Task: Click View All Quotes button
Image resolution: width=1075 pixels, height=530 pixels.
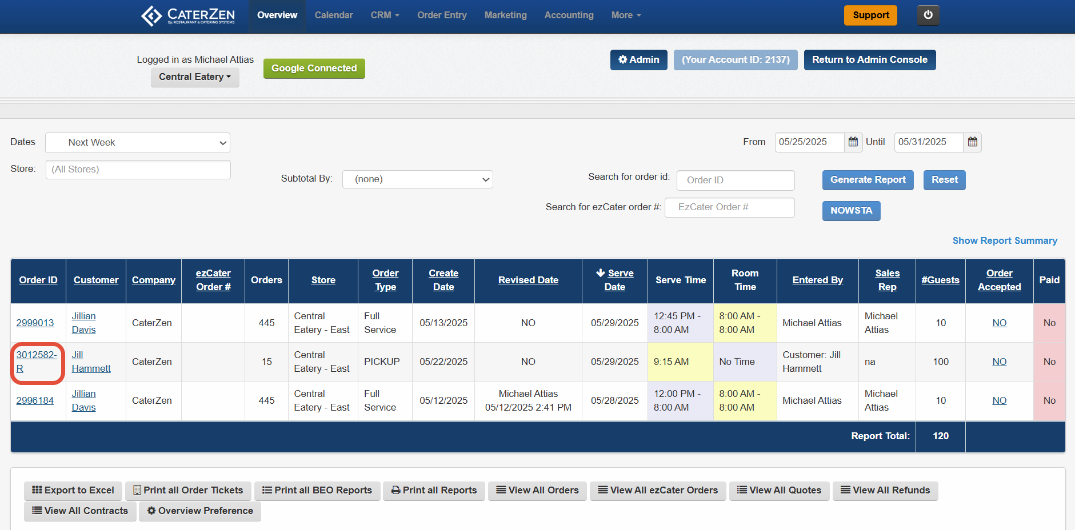Action: click(x=780, y=490)
